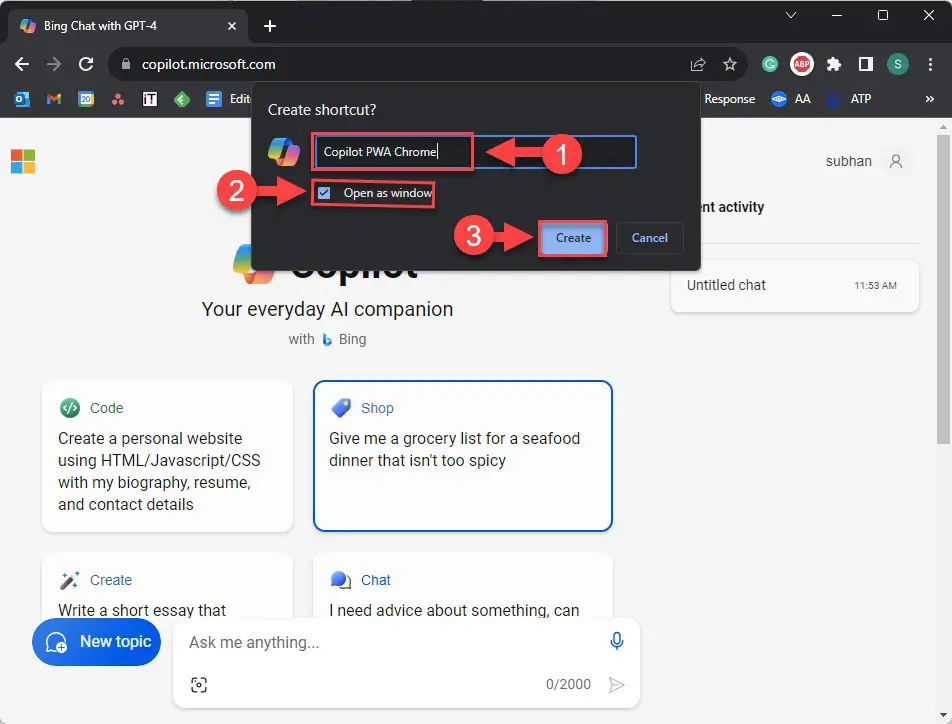Image resolution: width=952 pixels, height=724 pixels.
Task: Click the forward navigation arrow
Action: pyautogui.click(x=54, y=64)
